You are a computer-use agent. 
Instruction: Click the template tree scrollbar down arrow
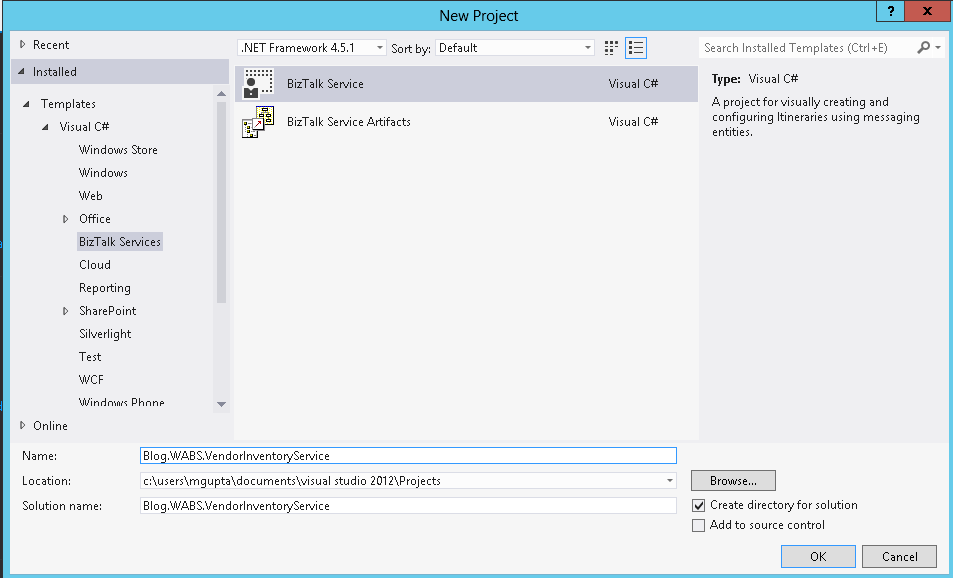click(x=221, y=404)
